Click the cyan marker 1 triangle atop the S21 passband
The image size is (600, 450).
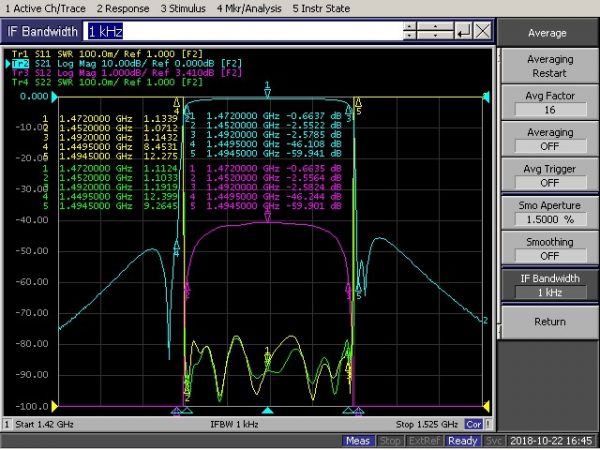[267, 93]
